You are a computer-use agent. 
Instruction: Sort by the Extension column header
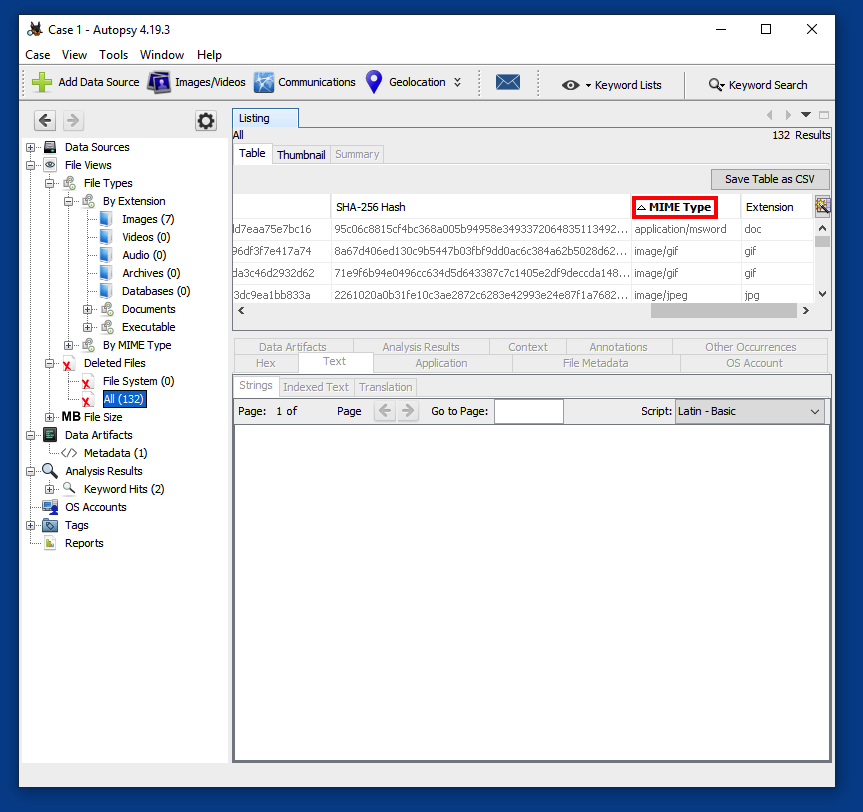[x=777, y=207]
